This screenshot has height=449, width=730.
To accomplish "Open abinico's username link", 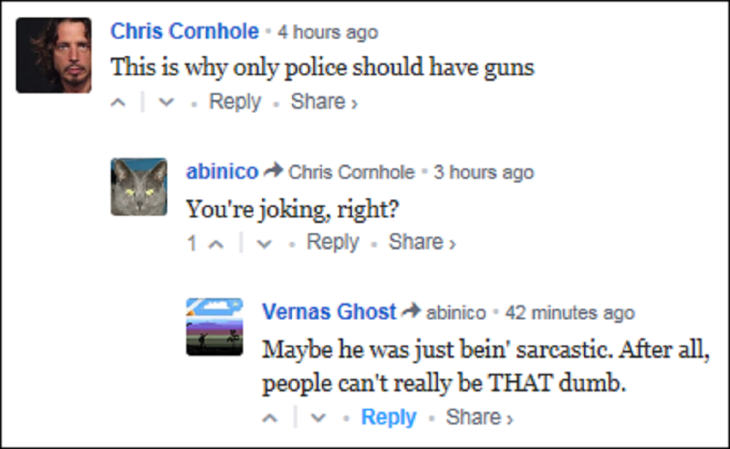I will click(221, 172).
